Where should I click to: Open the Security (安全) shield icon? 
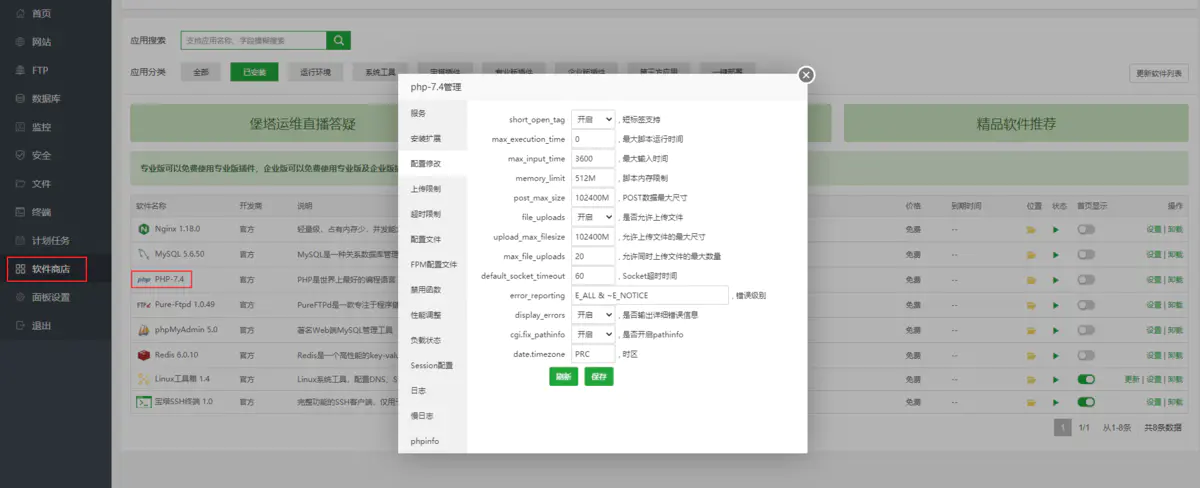pos(20,155)
